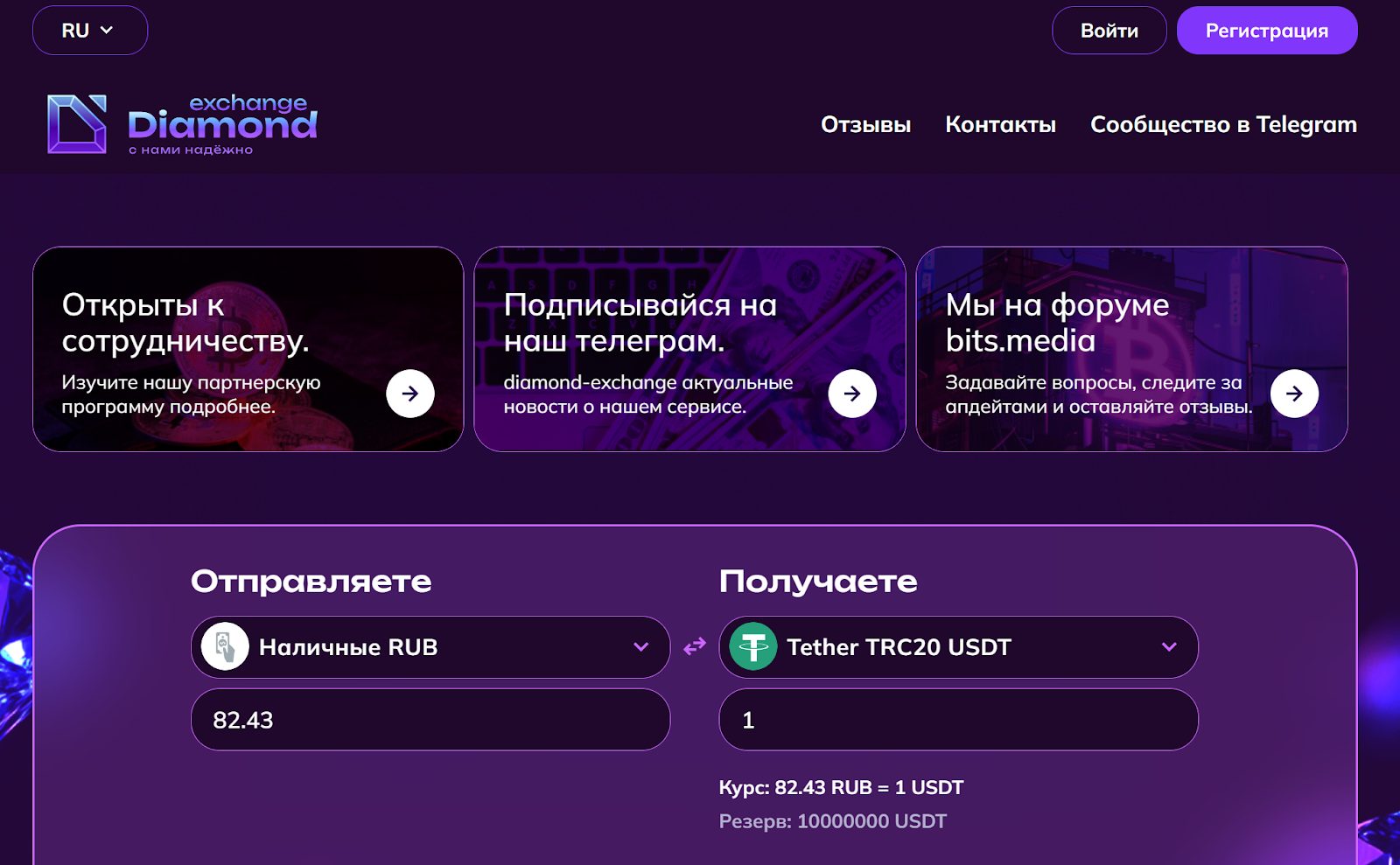Click arrow on Мы на форуме bits.media card
The width and height of the screenshot is (1400, 865).
tap(1294, 394)
